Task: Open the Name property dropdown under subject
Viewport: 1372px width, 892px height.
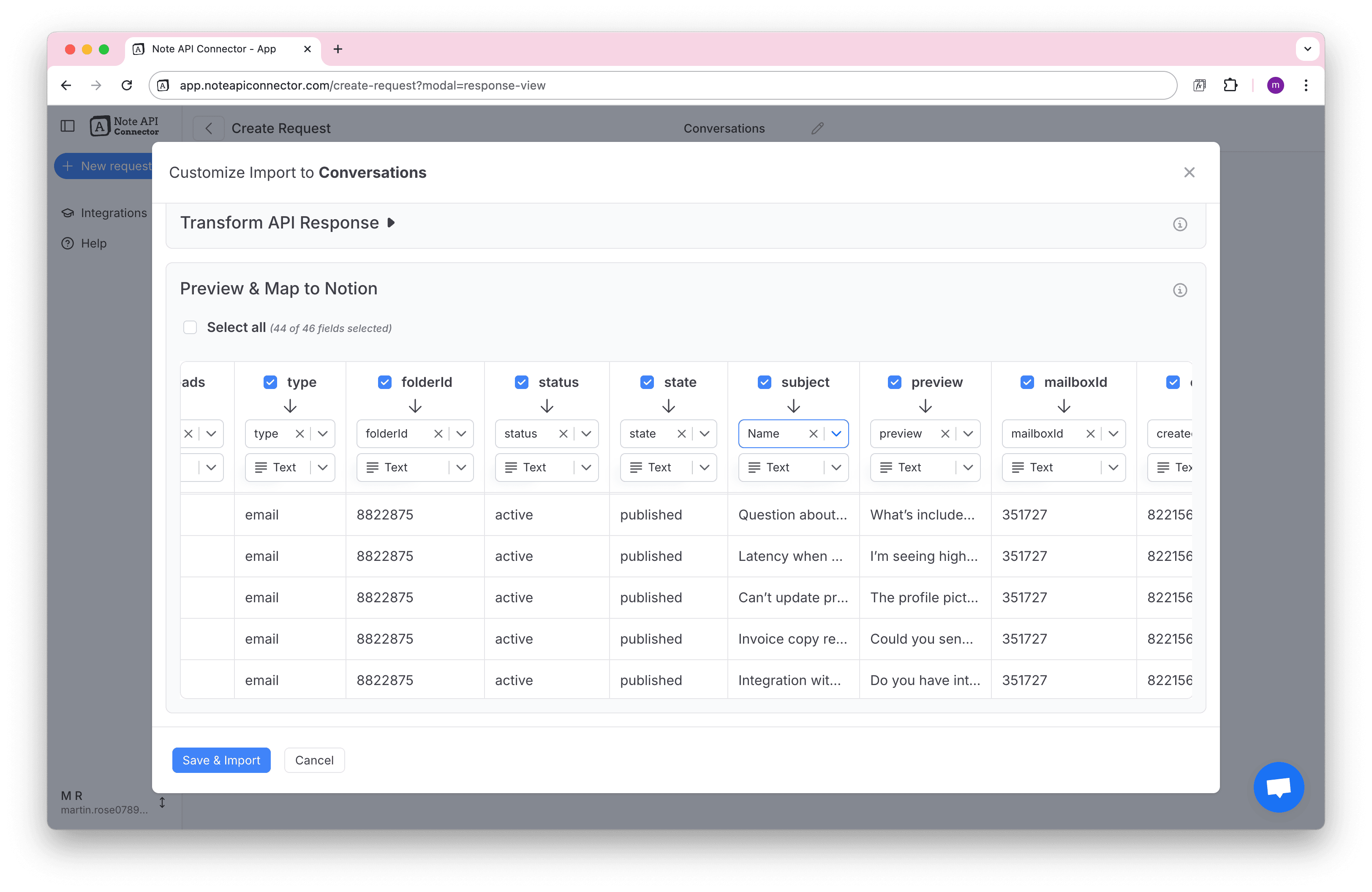Action: point(836,434)
